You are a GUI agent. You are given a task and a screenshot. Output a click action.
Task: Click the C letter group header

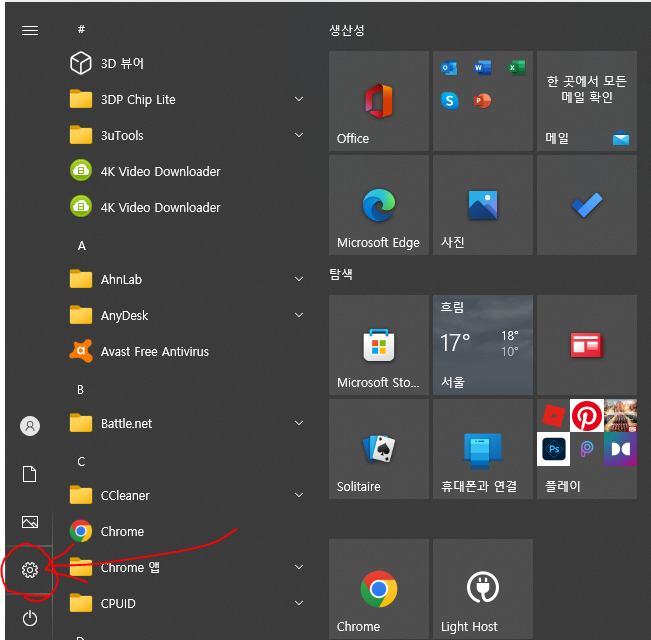[81, 462]
